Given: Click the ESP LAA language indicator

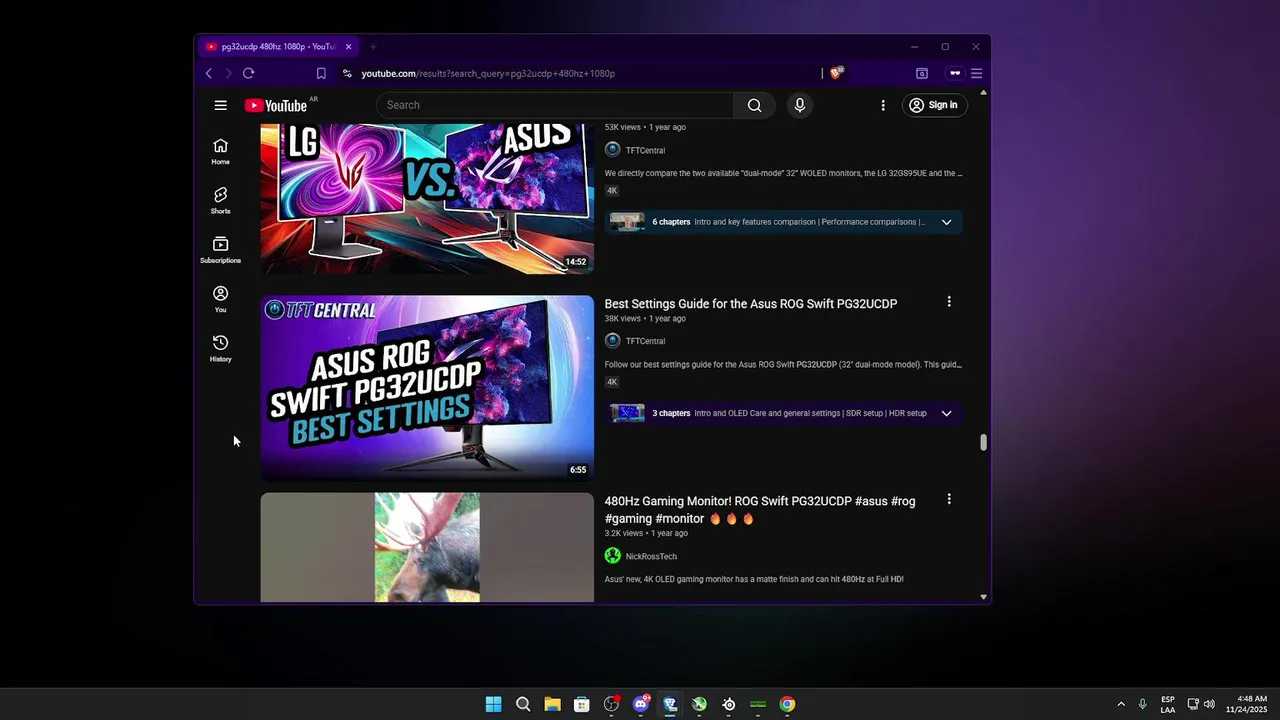Looking at the screenshot, I should 1168,704.
